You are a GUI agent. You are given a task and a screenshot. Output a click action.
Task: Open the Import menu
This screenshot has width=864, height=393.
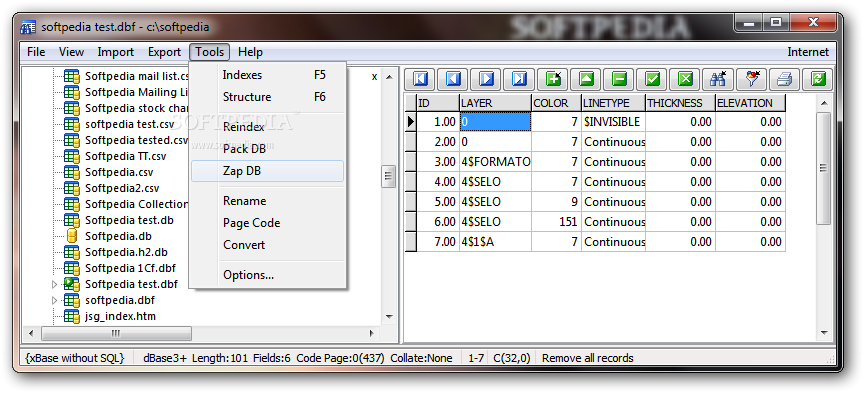[116, 52]
